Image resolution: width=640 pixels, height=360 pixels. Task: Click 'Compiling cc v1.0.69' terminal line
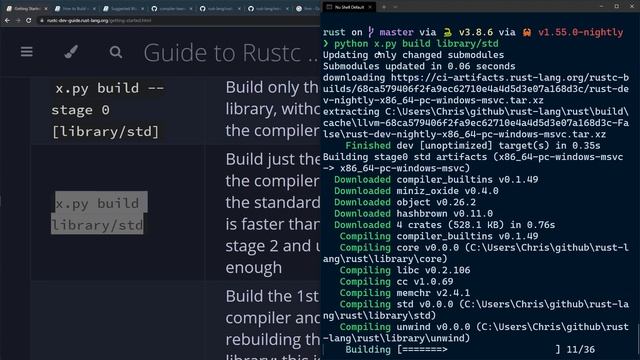point(396,282)
